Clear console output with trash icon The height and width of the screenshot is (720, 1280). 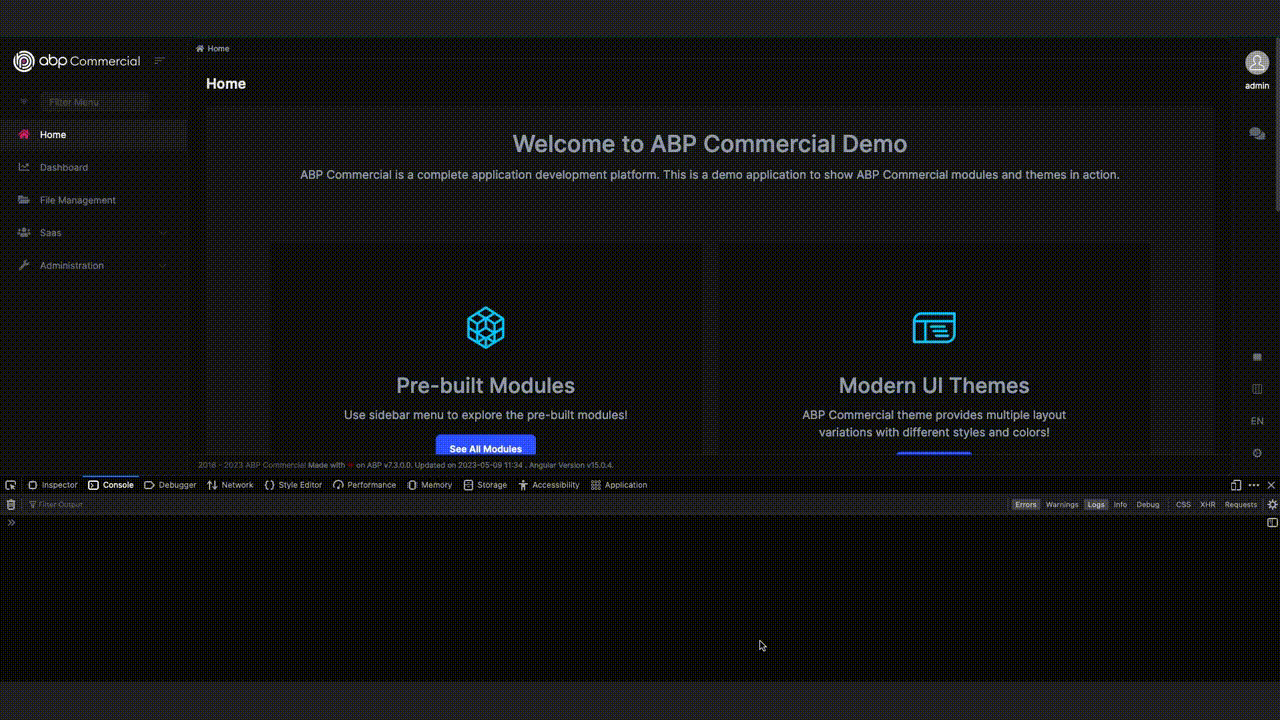[11, 505]
